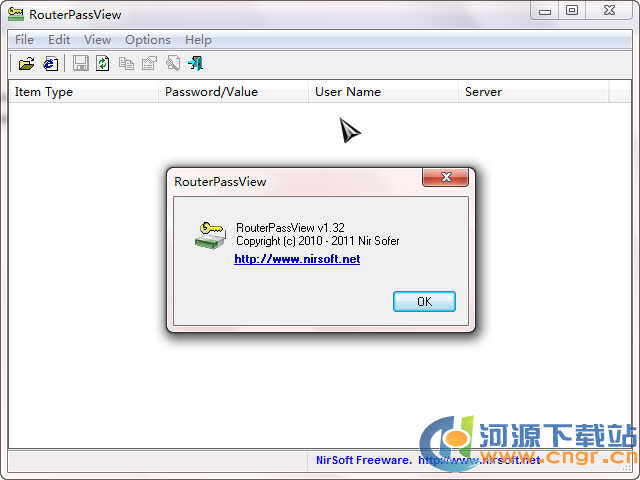Open the Options menu
640x480 pixels.
pos(148,40)
